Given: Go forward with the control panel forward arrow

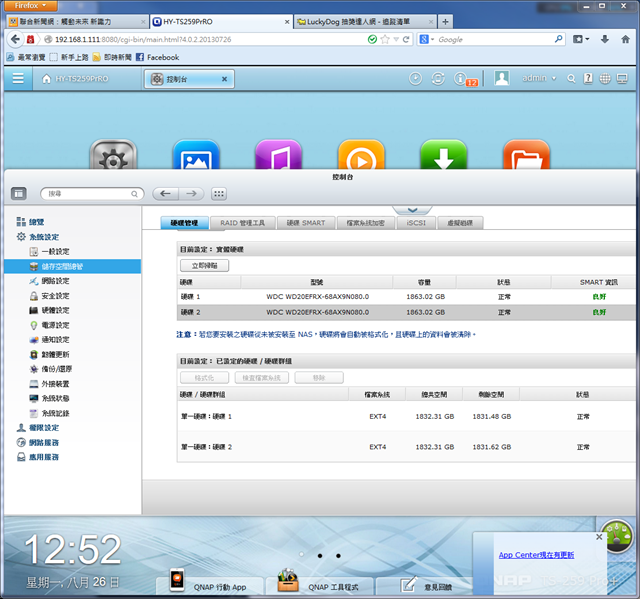Looking at the screenshot, I should pyautogui.click(x=191, y=193).
